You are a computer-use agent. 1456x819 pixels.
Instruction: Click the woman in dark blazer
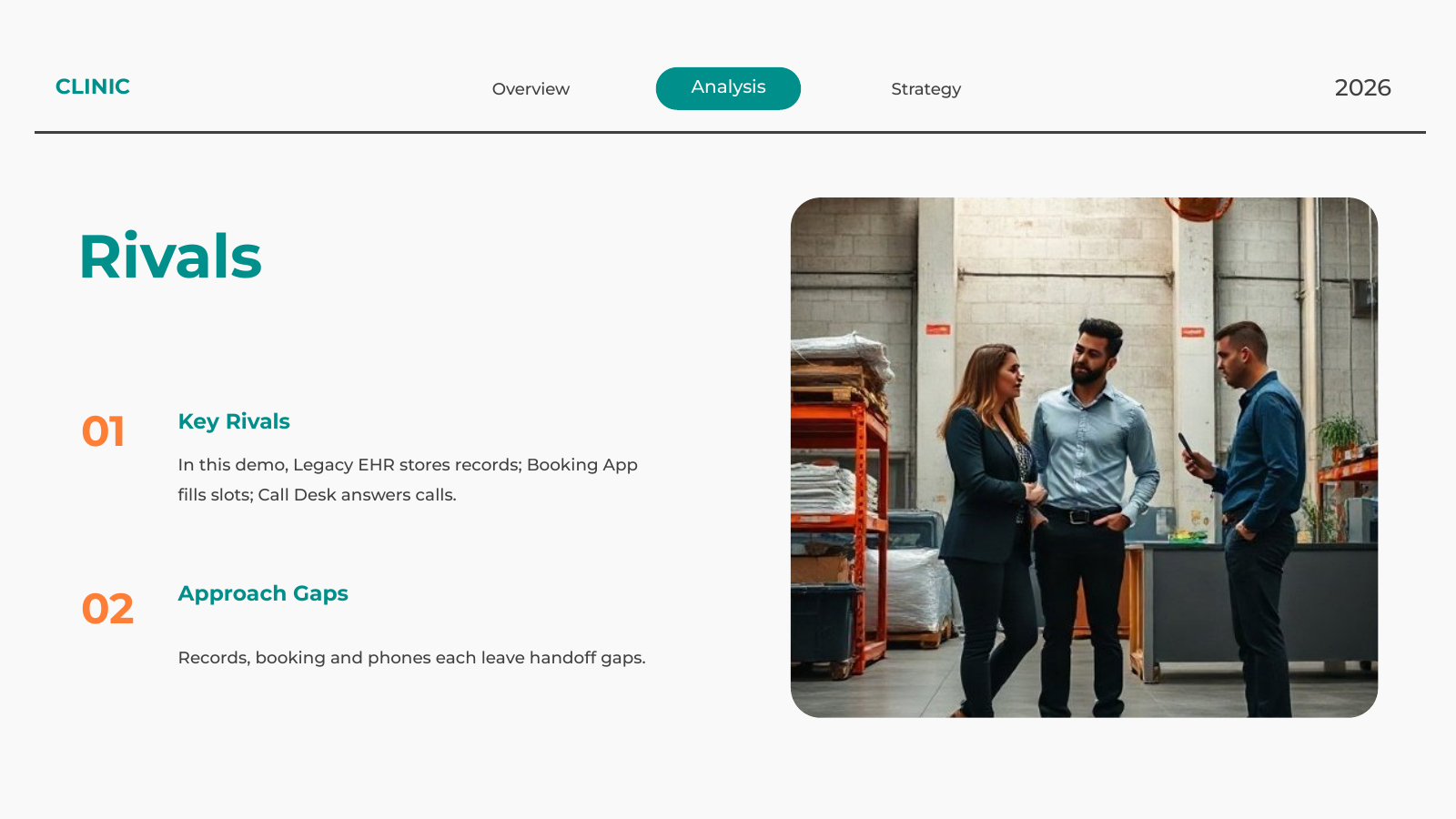tap(987, 528)
